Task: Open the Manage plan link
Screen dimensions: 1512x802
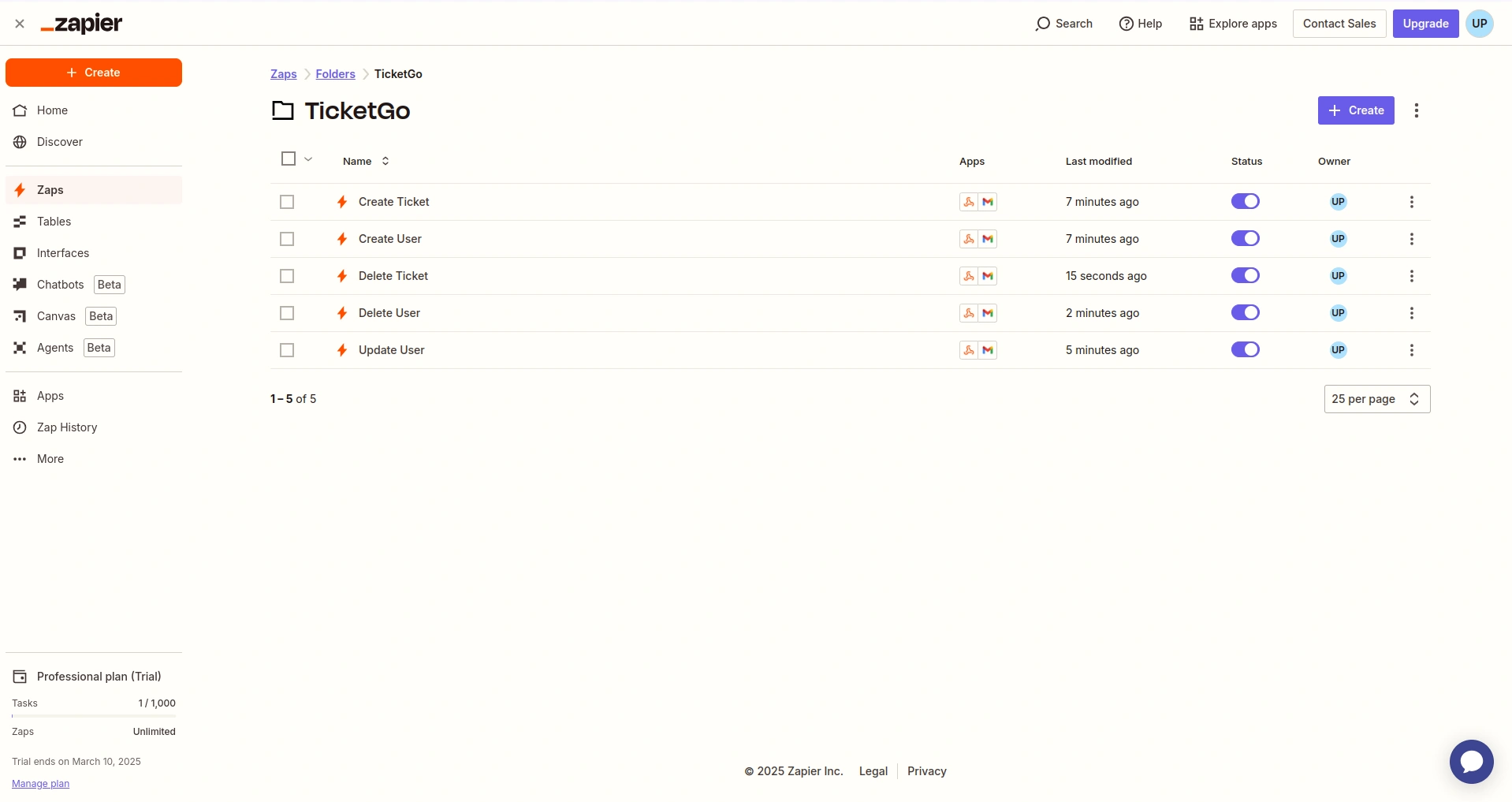Action: tap(39, 783)
